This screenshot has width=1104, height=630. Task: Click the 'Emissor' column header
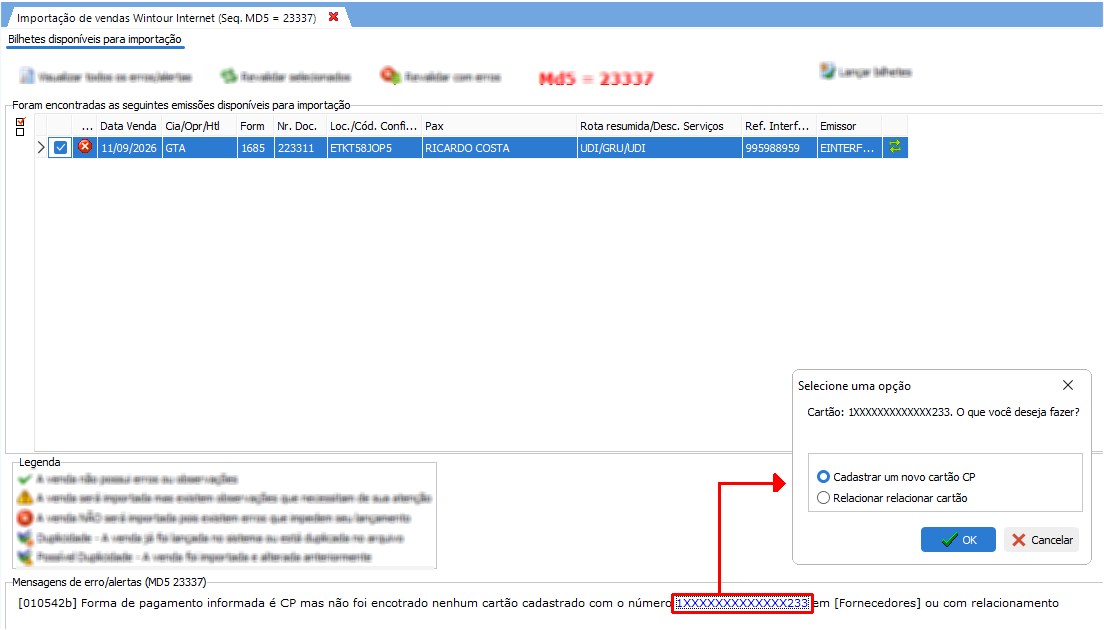click(849, 126)
